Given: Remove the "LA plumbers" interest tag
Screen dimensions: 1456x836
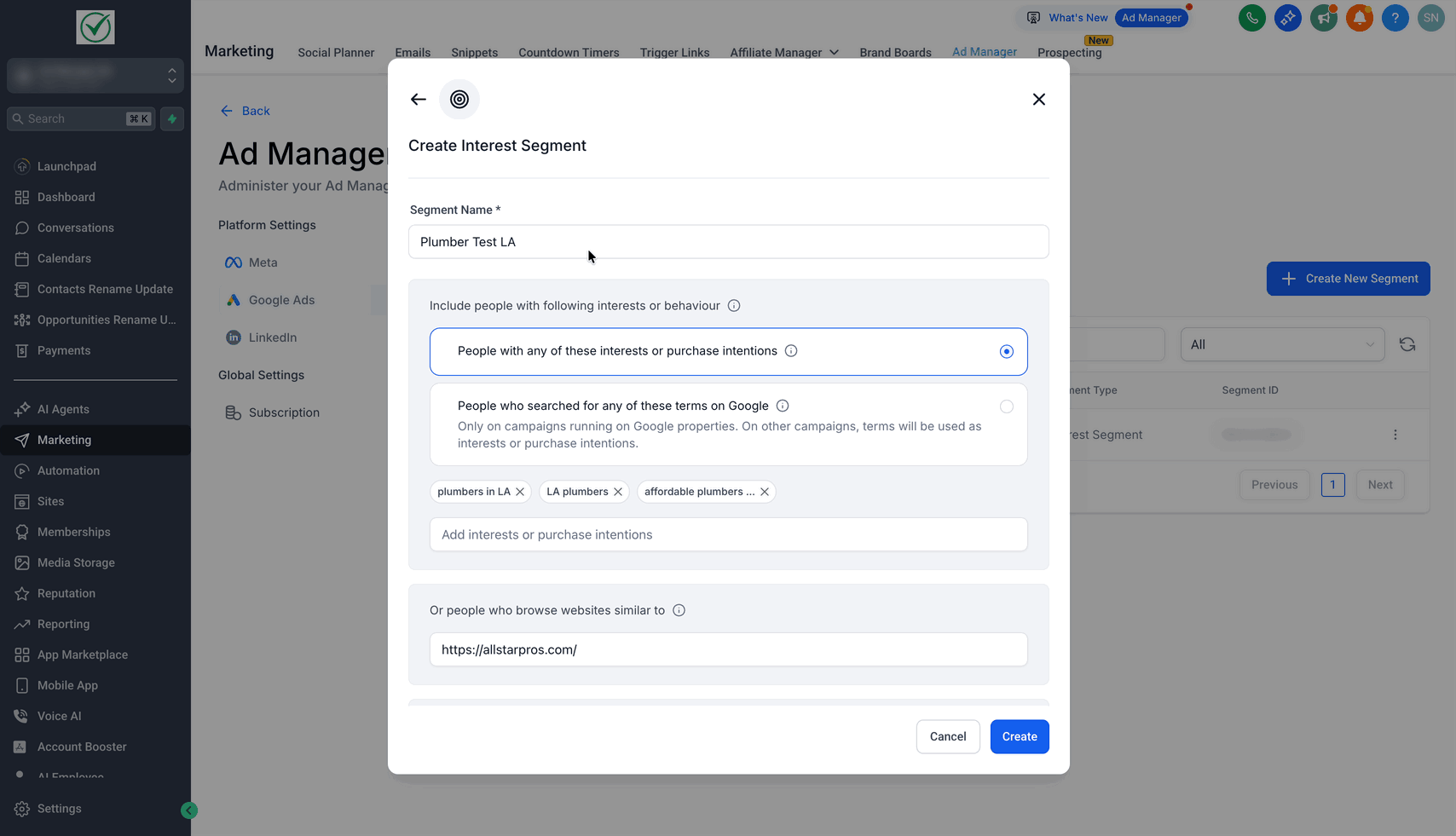Looking at the screenshot, I should [x=618, y=492].
